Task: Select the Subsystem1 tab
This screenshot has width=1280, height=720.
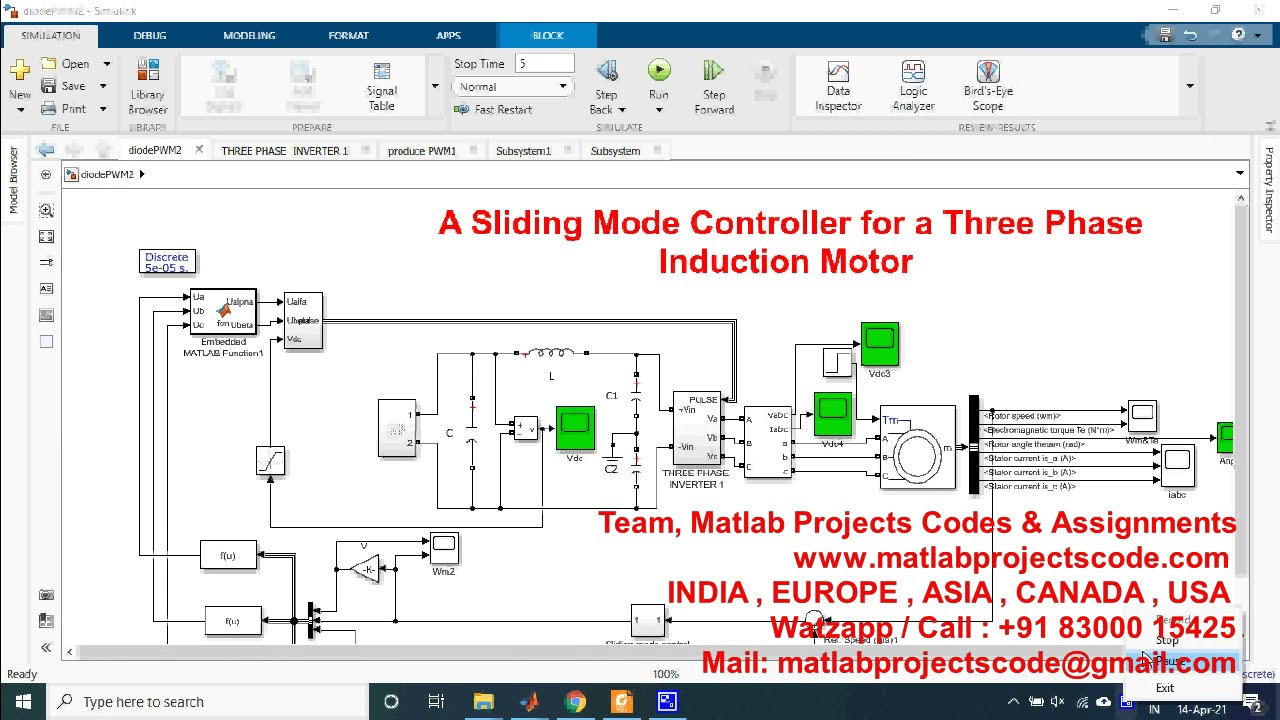Action: tap(523, 151)
